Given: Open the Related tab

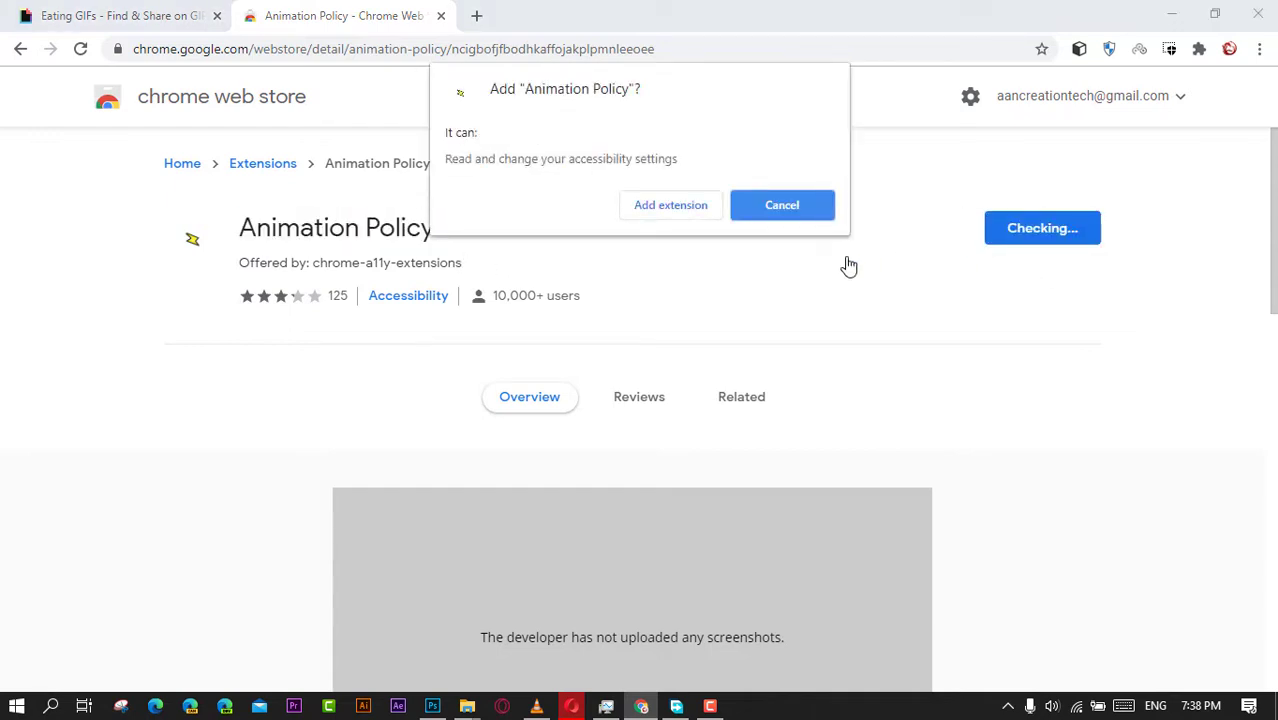Looking at the screenshot, I should click(x=741, y=397).
